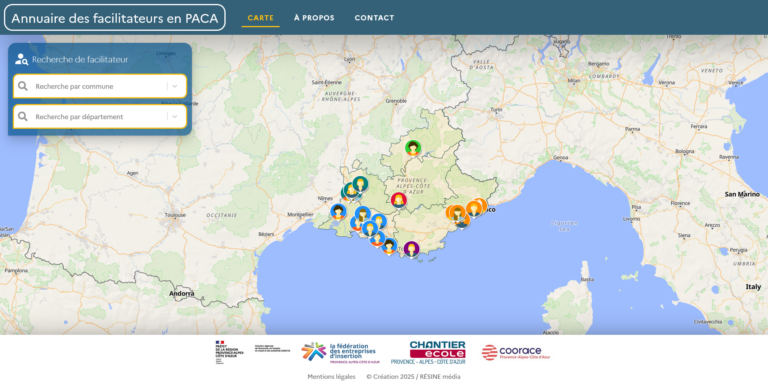This screenshot has height=382, width=768.
Task: Click the Nîmes label on the map
Action: [x=325, y=198]
